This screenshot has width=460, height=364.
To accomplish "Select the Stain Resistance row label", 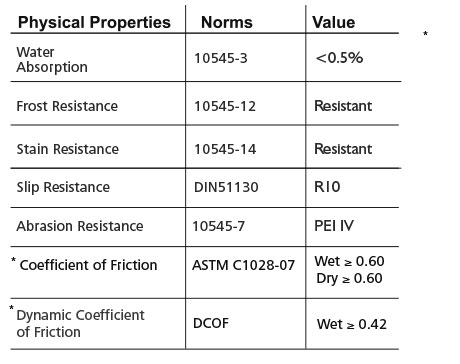I will pos(68,149).
